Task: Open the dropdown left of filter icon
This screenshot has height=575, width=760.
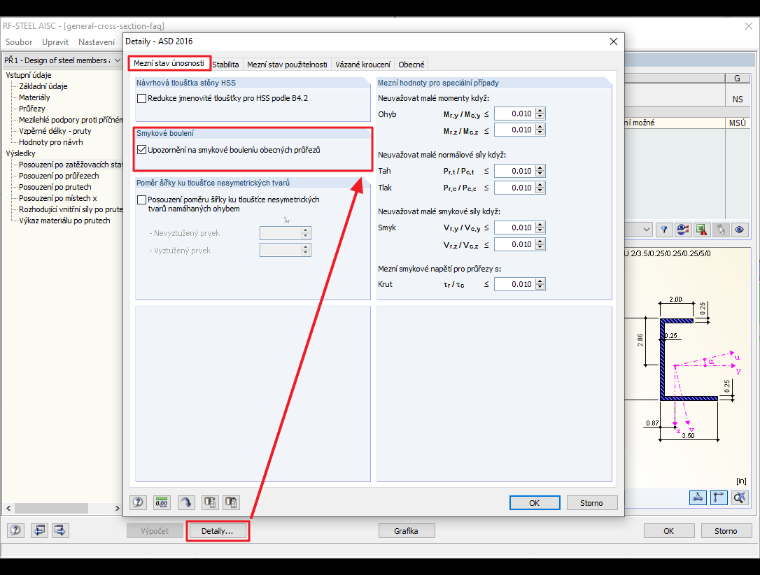Action: pyautogui.click(x=647, y=229)
